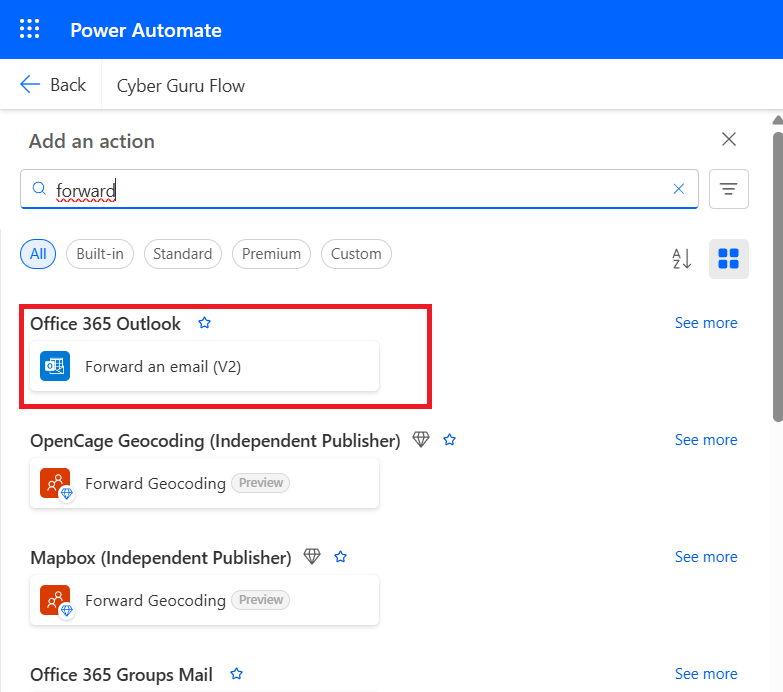Click the OpenCage Geocoding (Independent Publisher) heading
The height and width of the screenshot is (692, 783).
pyautogui.click(x=215, y=441)
